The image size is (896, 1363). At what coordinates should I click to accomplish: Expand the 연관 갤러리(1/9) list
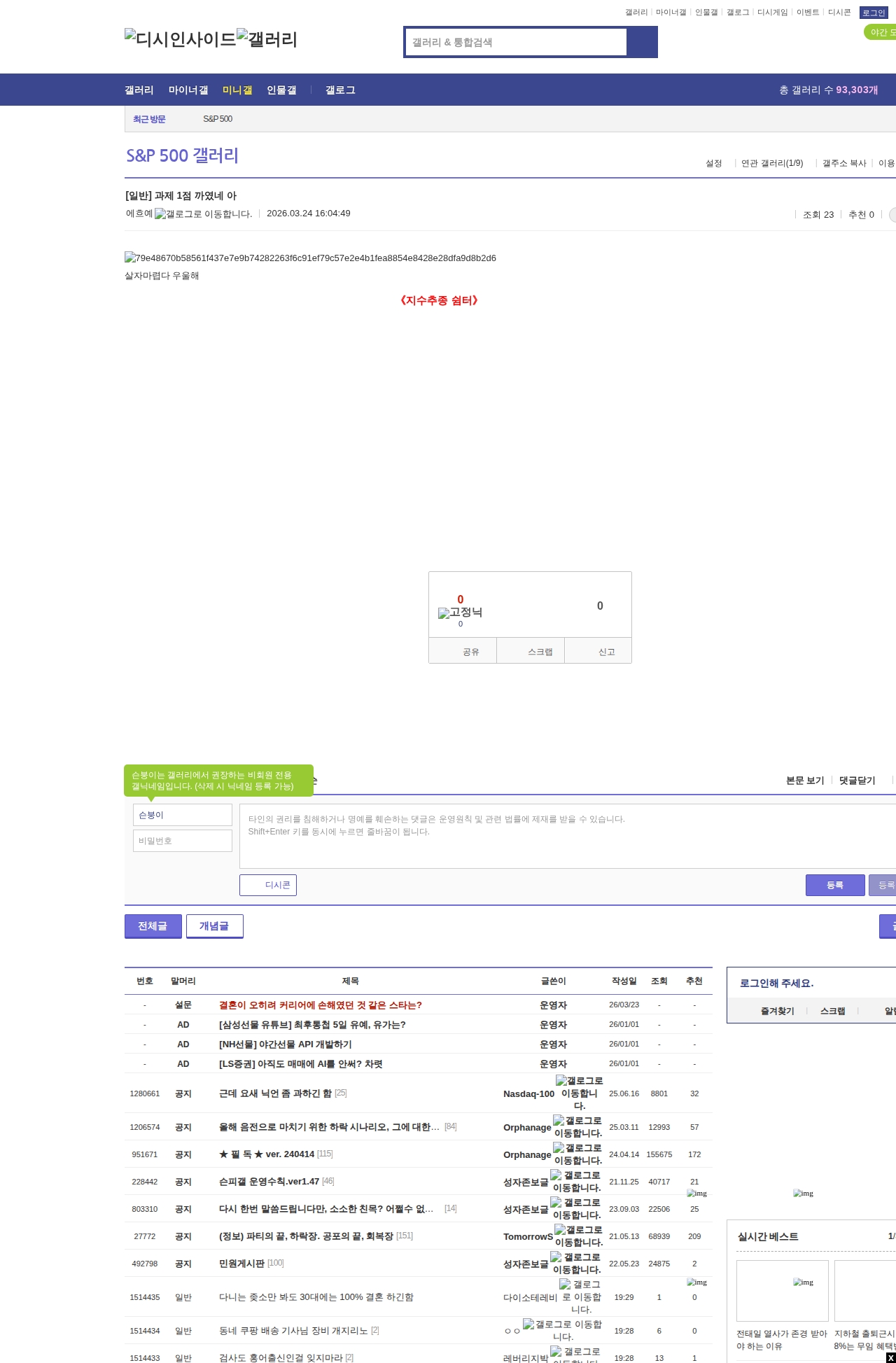point(772,163)
